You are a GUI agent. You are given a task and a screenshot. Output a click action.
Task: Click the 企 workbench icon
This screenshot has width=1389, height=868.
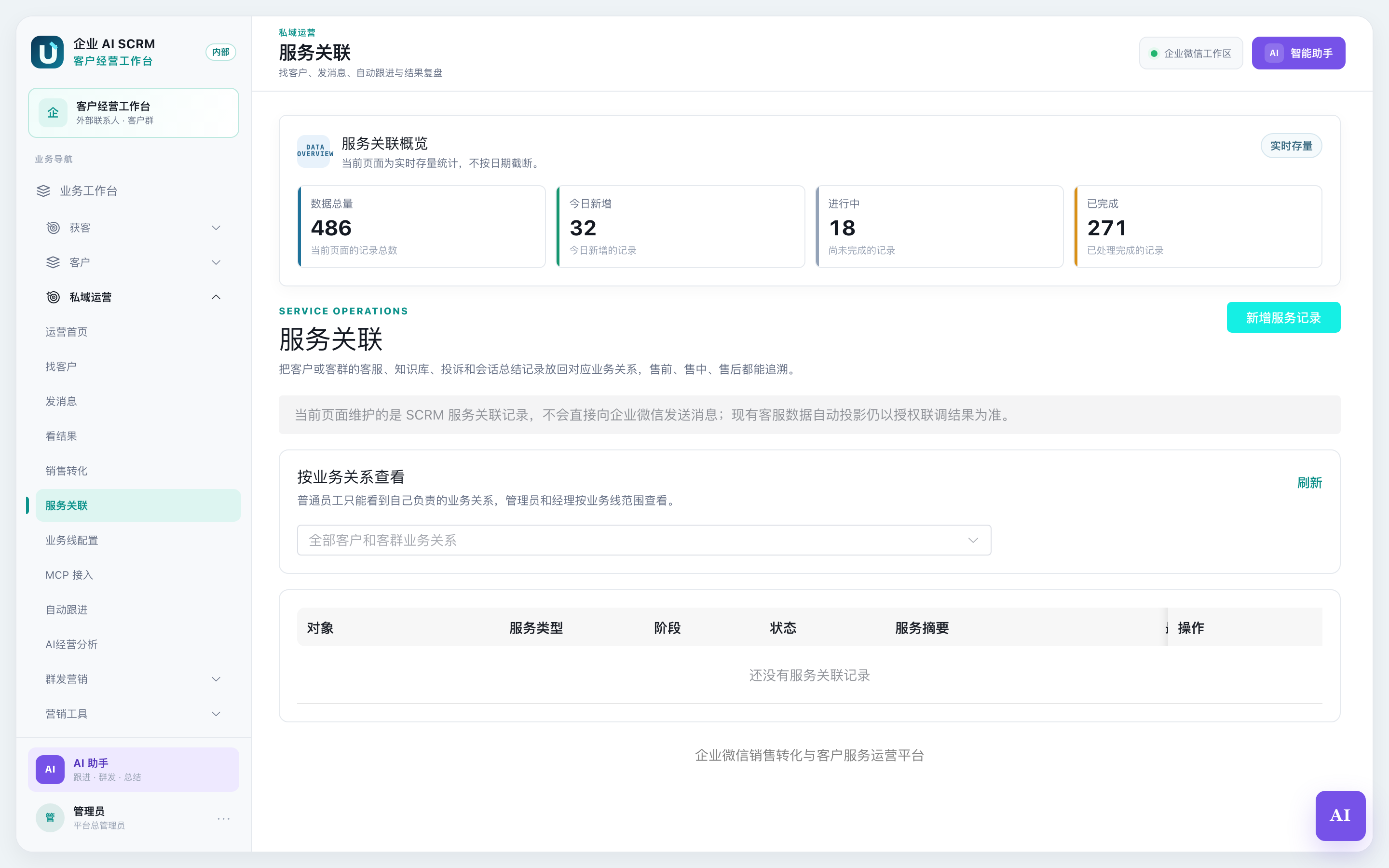pos(53,112)
